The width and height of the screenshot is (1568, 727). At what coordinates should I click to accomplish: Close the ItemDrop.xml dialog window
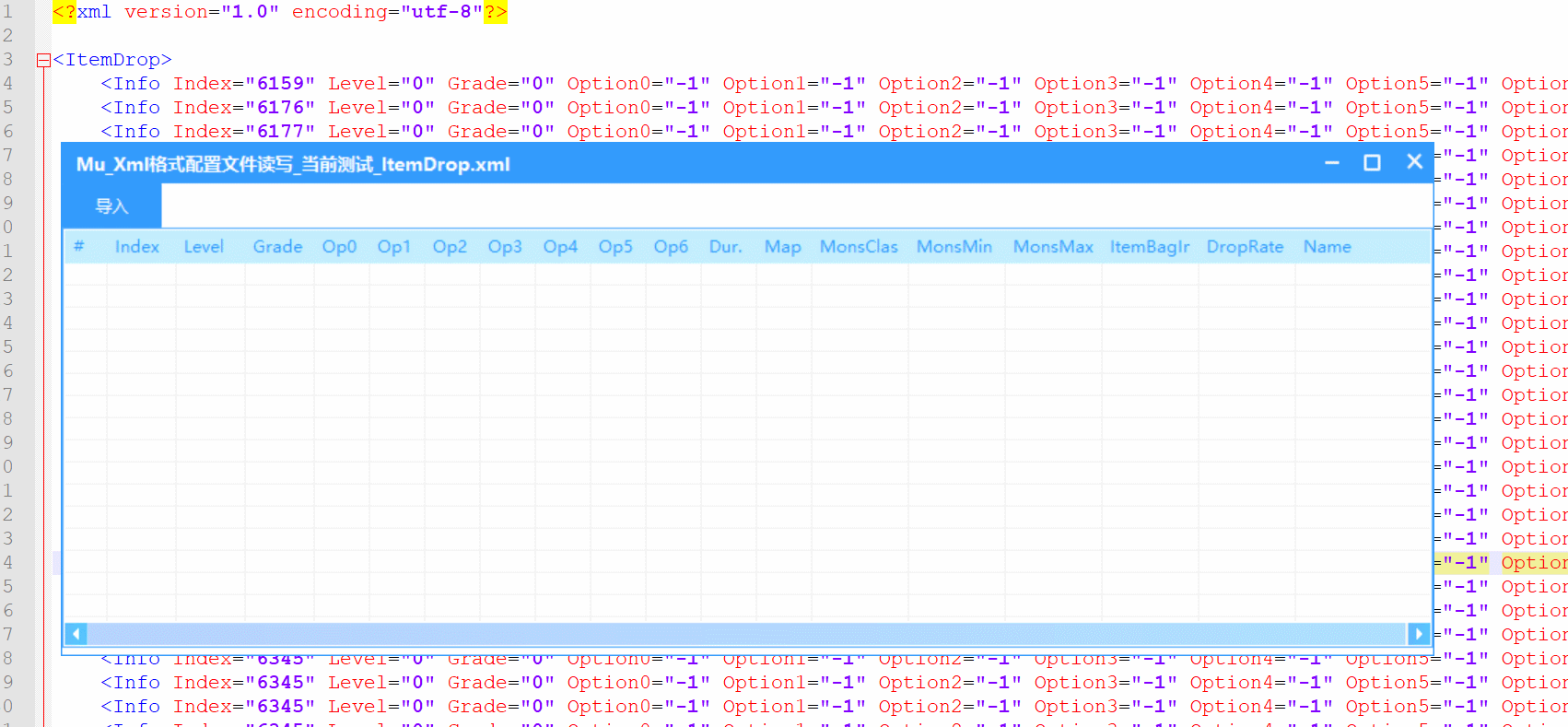[1414, 162]
